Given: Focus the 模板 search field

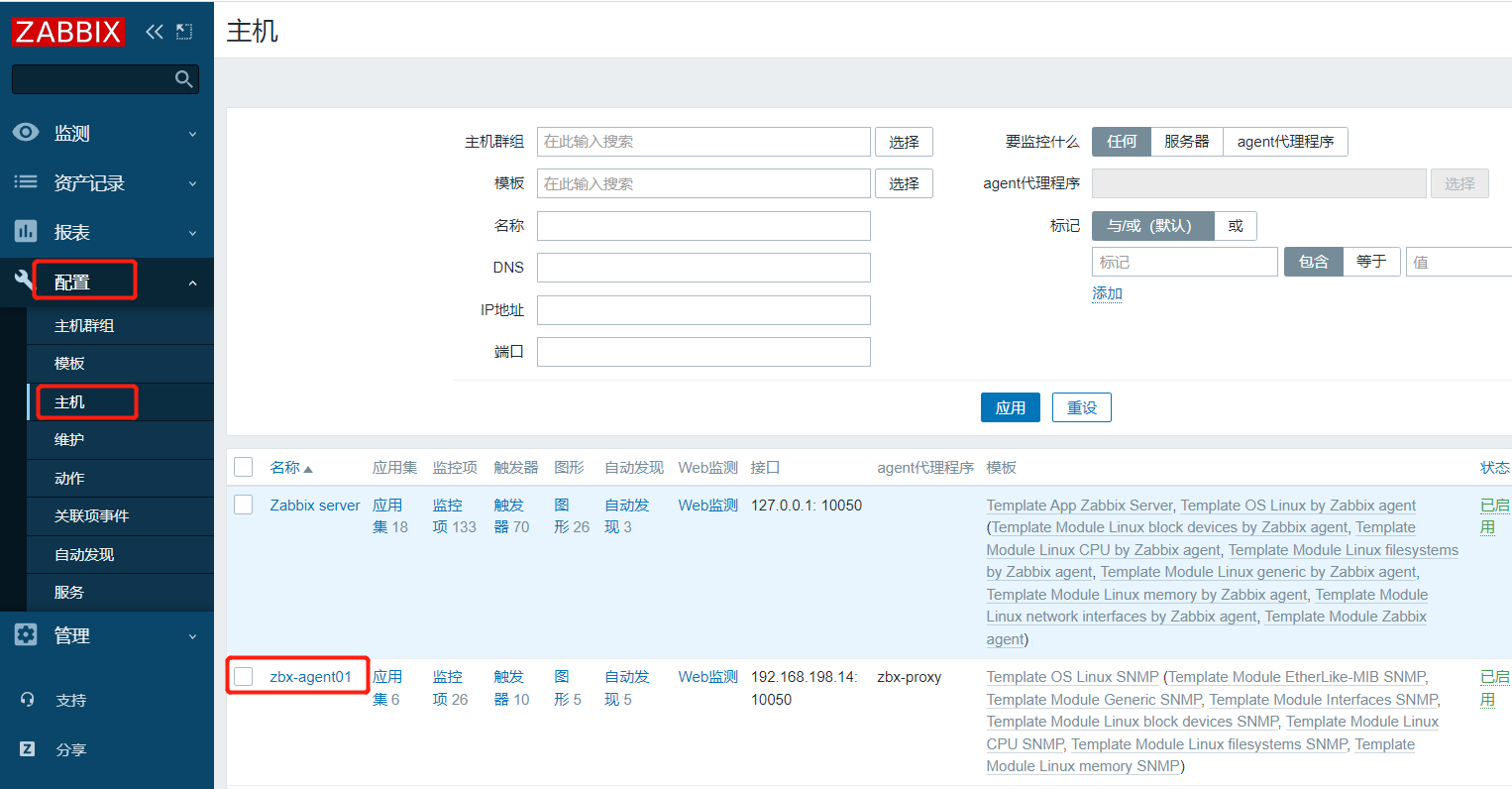Looking at the screenshot, I should click(x=703, y=183).
